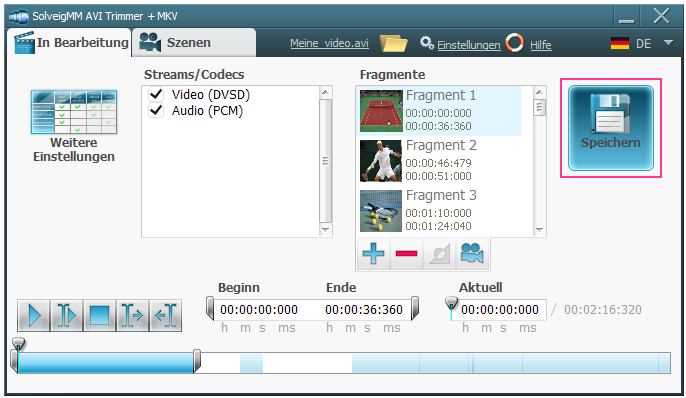686x398 pixels.
Task: Click the timeline playhead slider handle
Action: point(18,344)
